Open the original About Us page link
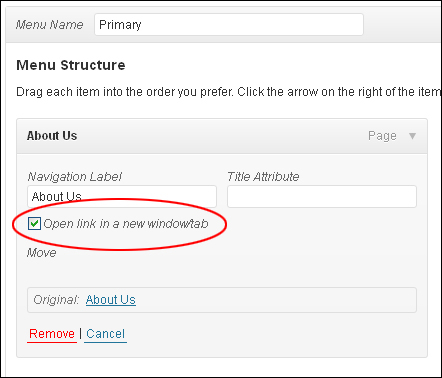 (x=111, y=300)
